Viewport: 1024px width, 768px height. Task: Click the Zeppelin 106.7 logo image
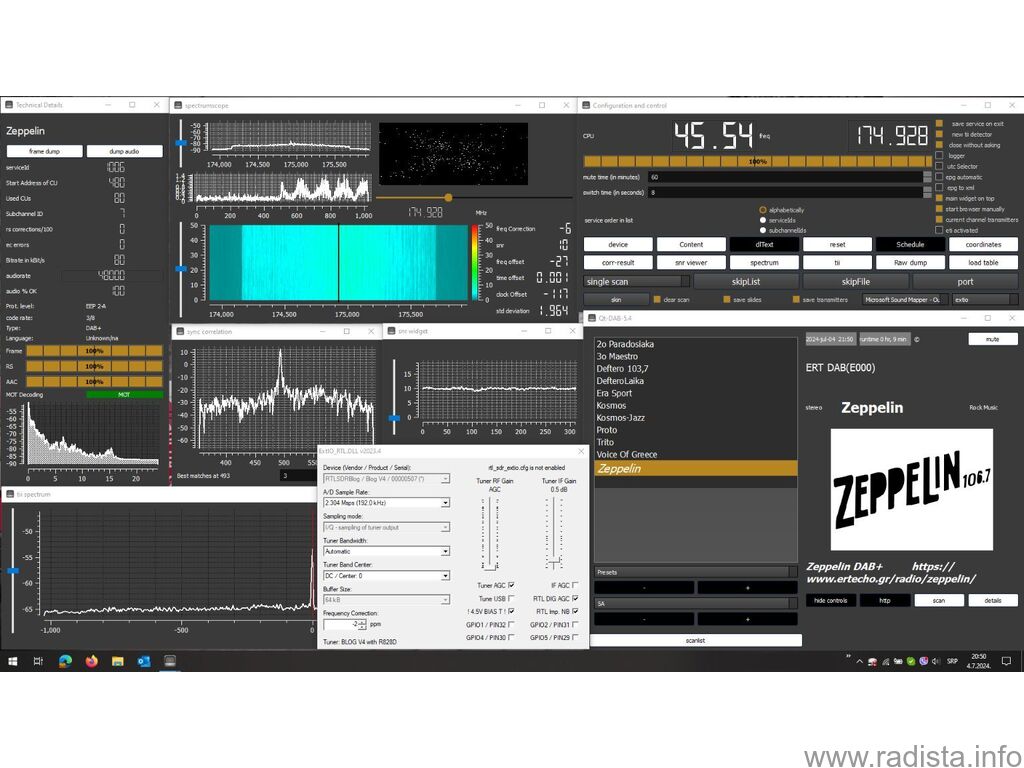point(912,490)
